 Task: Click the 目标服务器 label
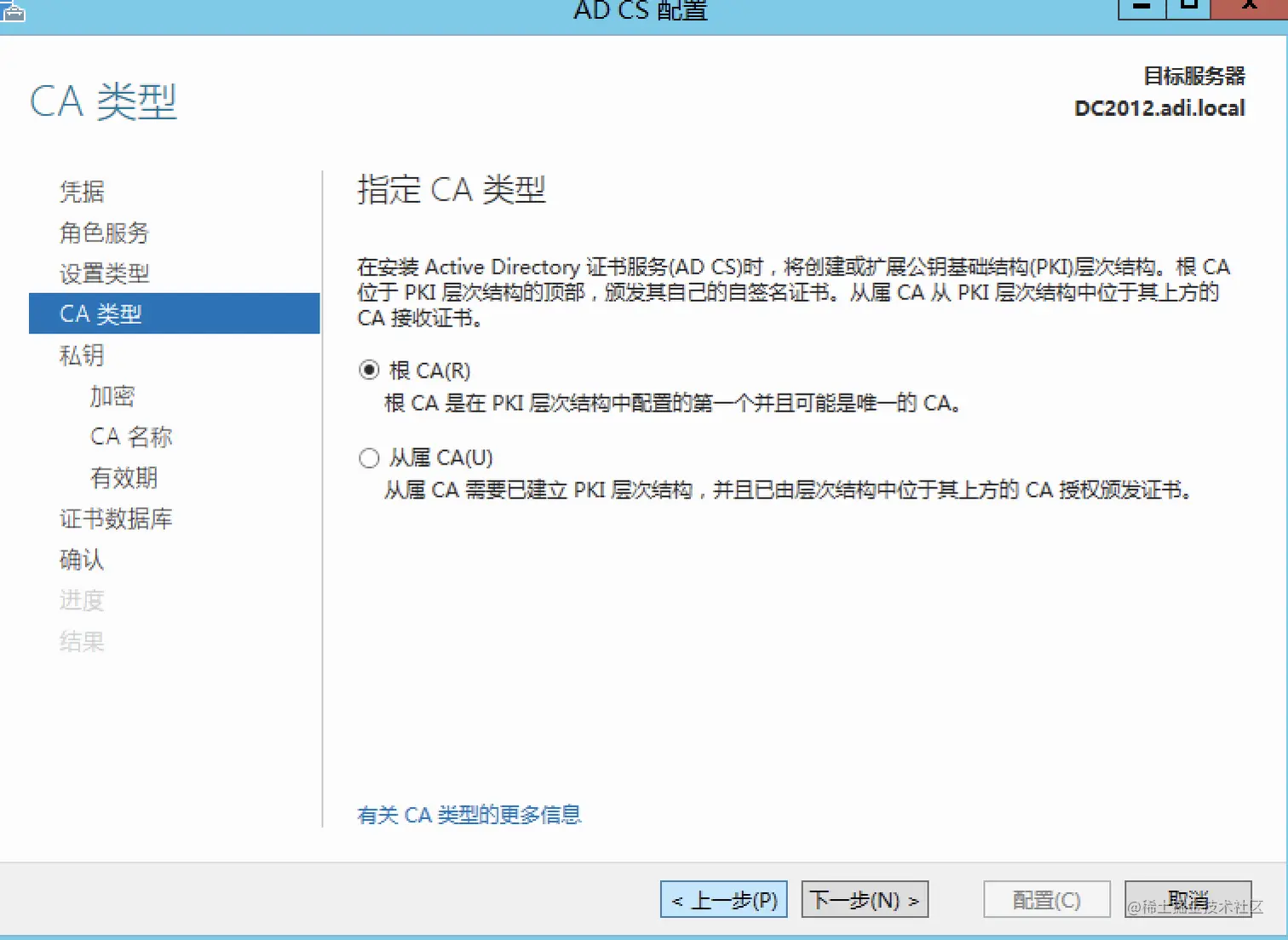coord(1194,76)
